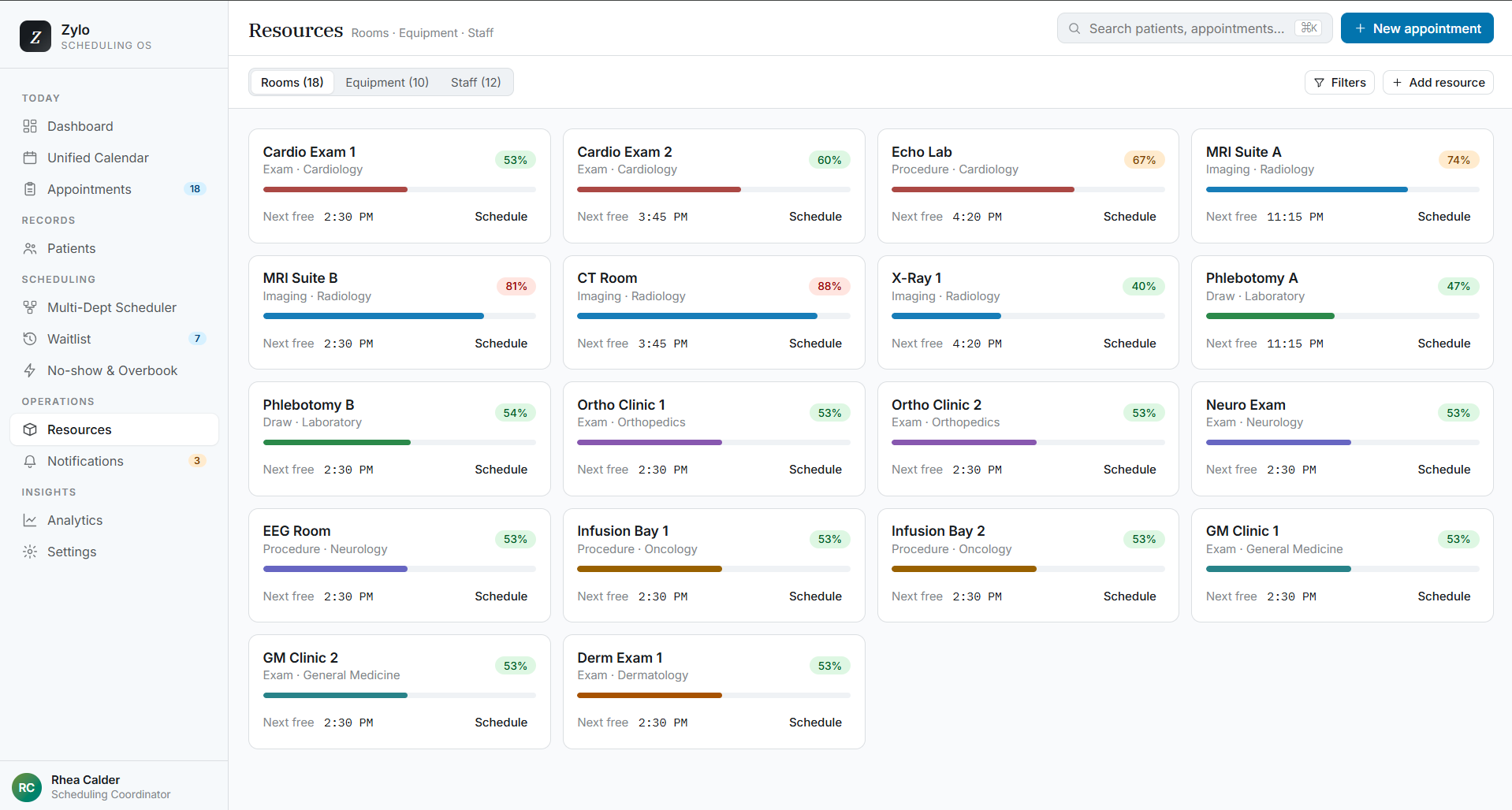1512x810 pixels.
Task: Click 'Next free 3:45 PM' on Cardio Exam 2
Action: pyautogui.click(x=632, y=217)
